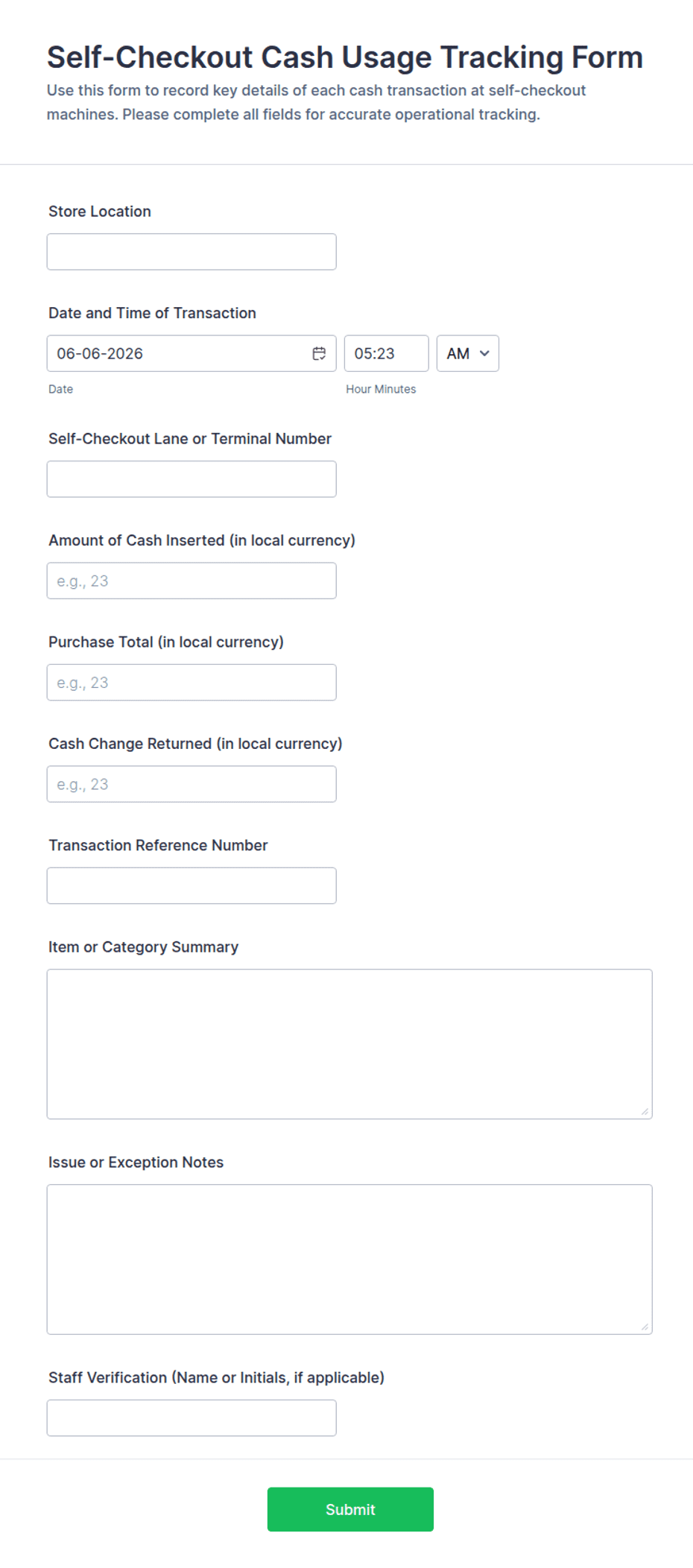
Task: Click the Cash Change Returned field
Action: [192, 784]
